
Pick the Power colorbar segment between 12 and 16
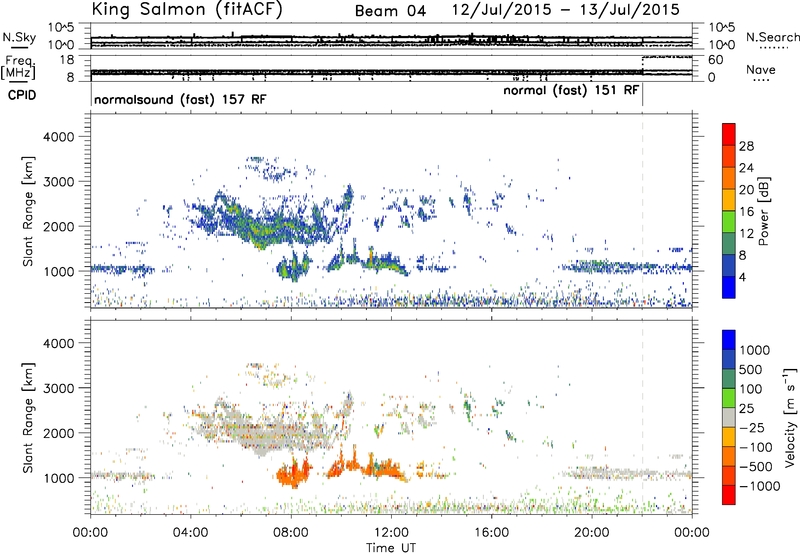[x=729, y=222]
